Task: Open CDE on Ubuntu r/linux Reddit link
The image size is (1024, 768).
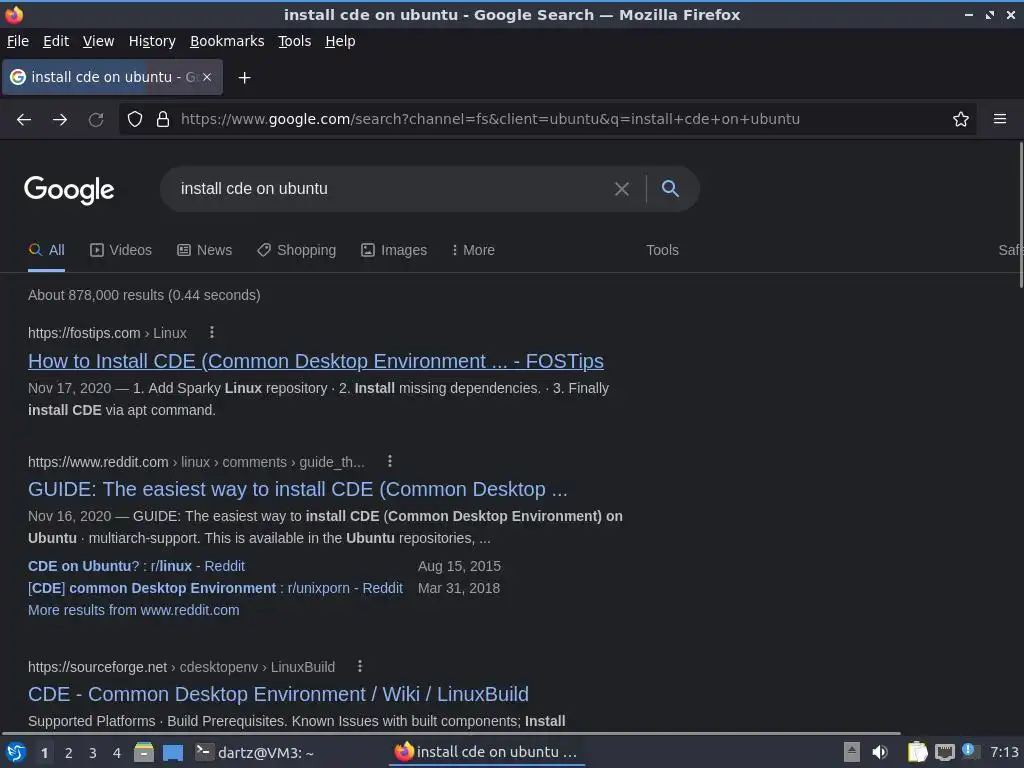Action: coord(136,566)
